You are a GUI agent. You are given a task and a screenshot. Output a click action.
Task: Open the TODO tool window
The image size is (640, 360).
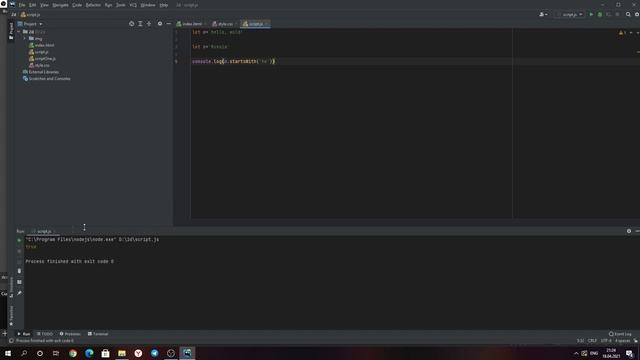click(x=45, y=334)
